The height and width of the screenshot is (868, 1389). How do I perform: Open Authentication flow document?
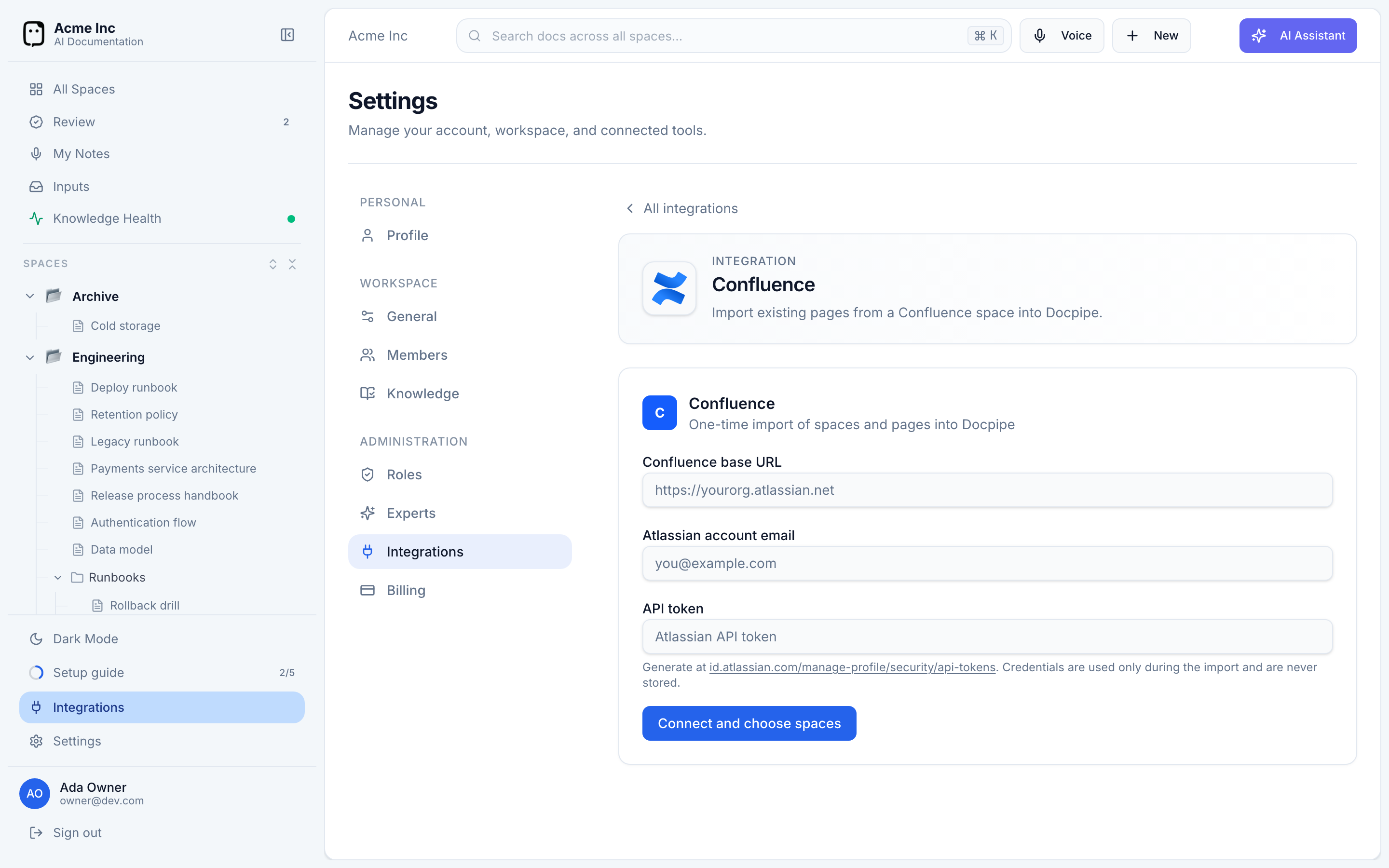pos(143,522)
